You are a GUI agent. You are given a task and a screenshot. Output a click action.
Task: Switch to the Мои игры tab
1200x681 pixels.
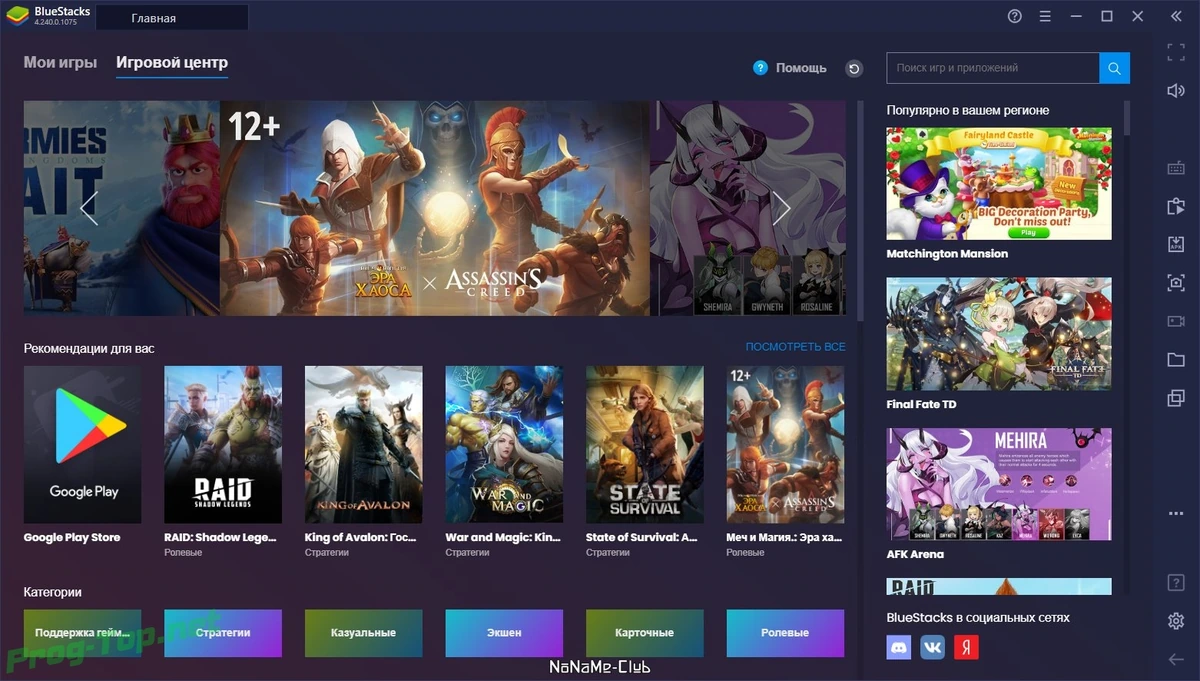pyautogui.click(x=60, y=62)
